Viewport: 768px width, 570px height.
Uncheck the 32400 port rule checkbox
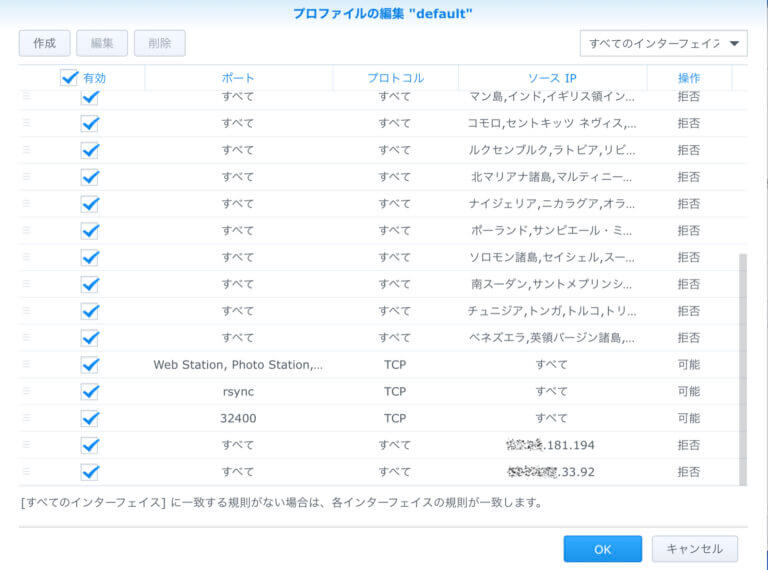(x=90, y=418)
